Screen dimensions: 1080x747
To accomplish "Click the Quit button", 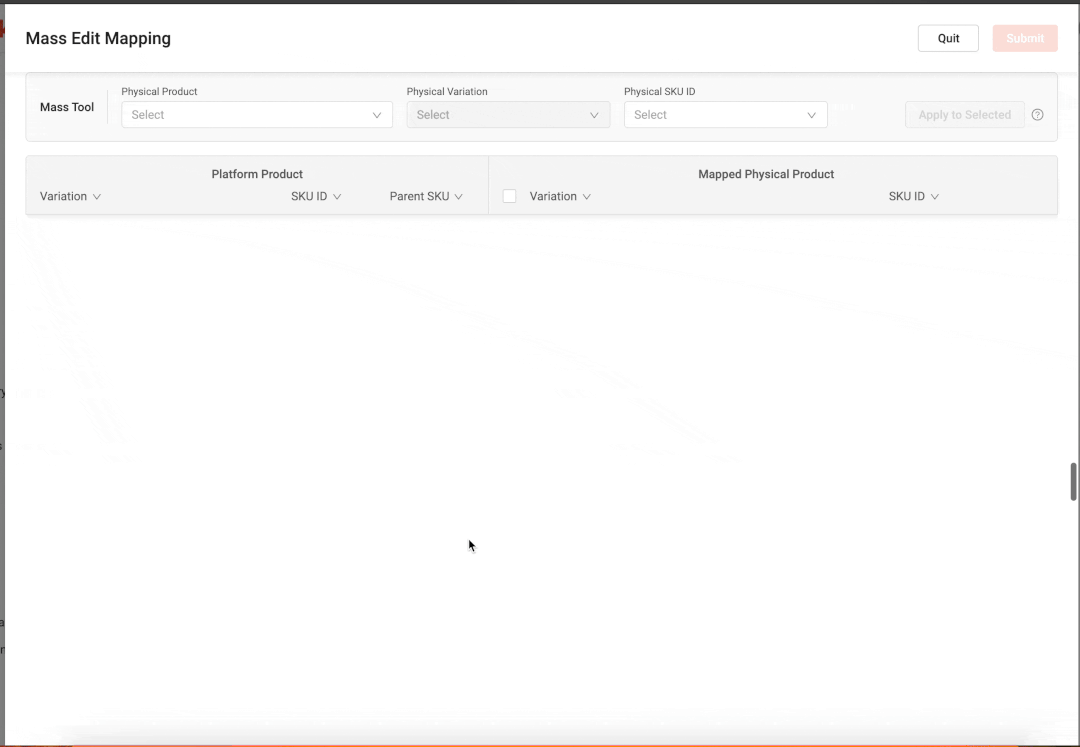I will 948,39.
